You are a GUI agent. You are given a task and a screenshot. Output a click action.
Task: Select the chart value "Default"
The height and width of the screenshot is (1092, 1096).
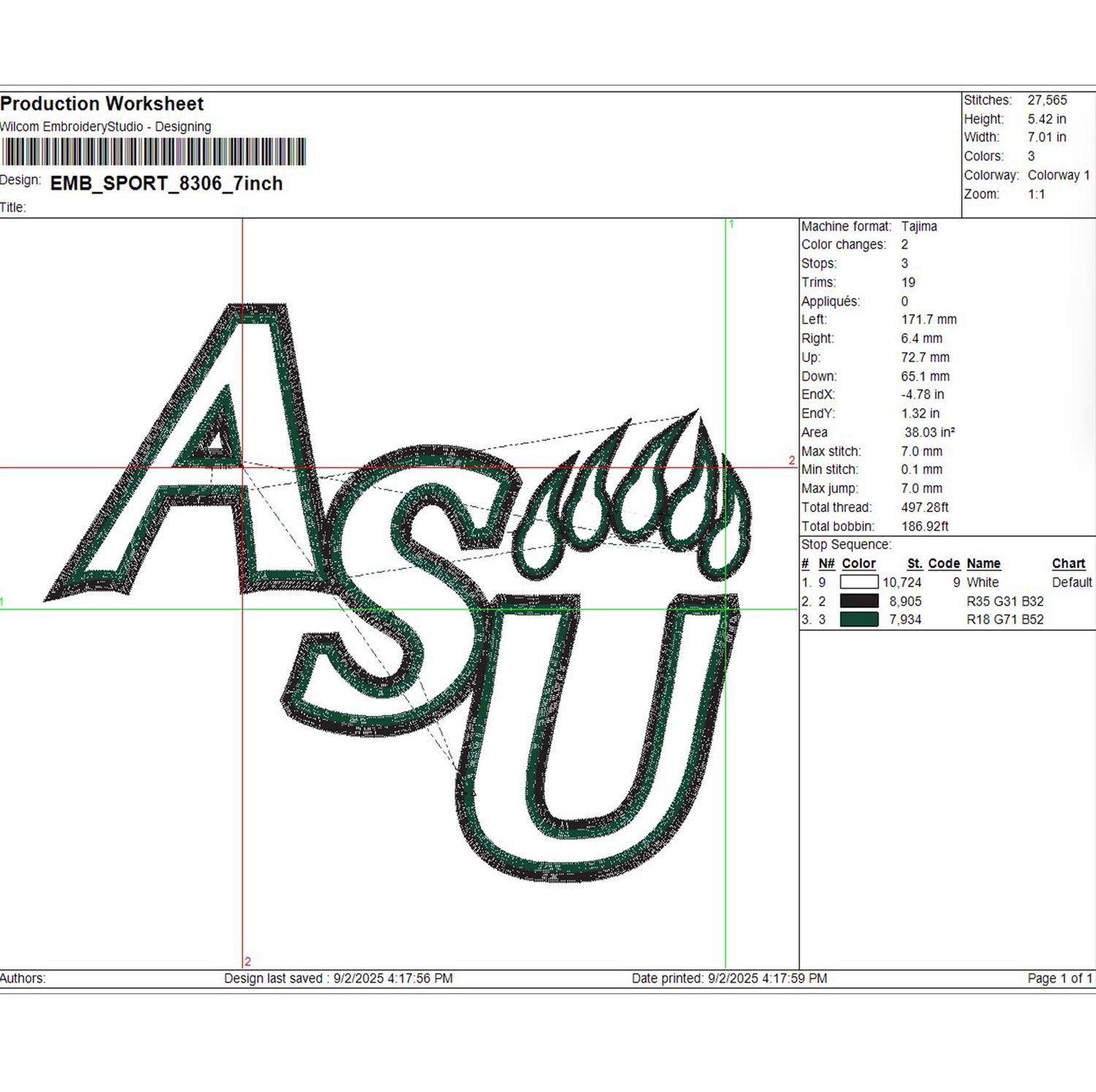(1072, 583)
